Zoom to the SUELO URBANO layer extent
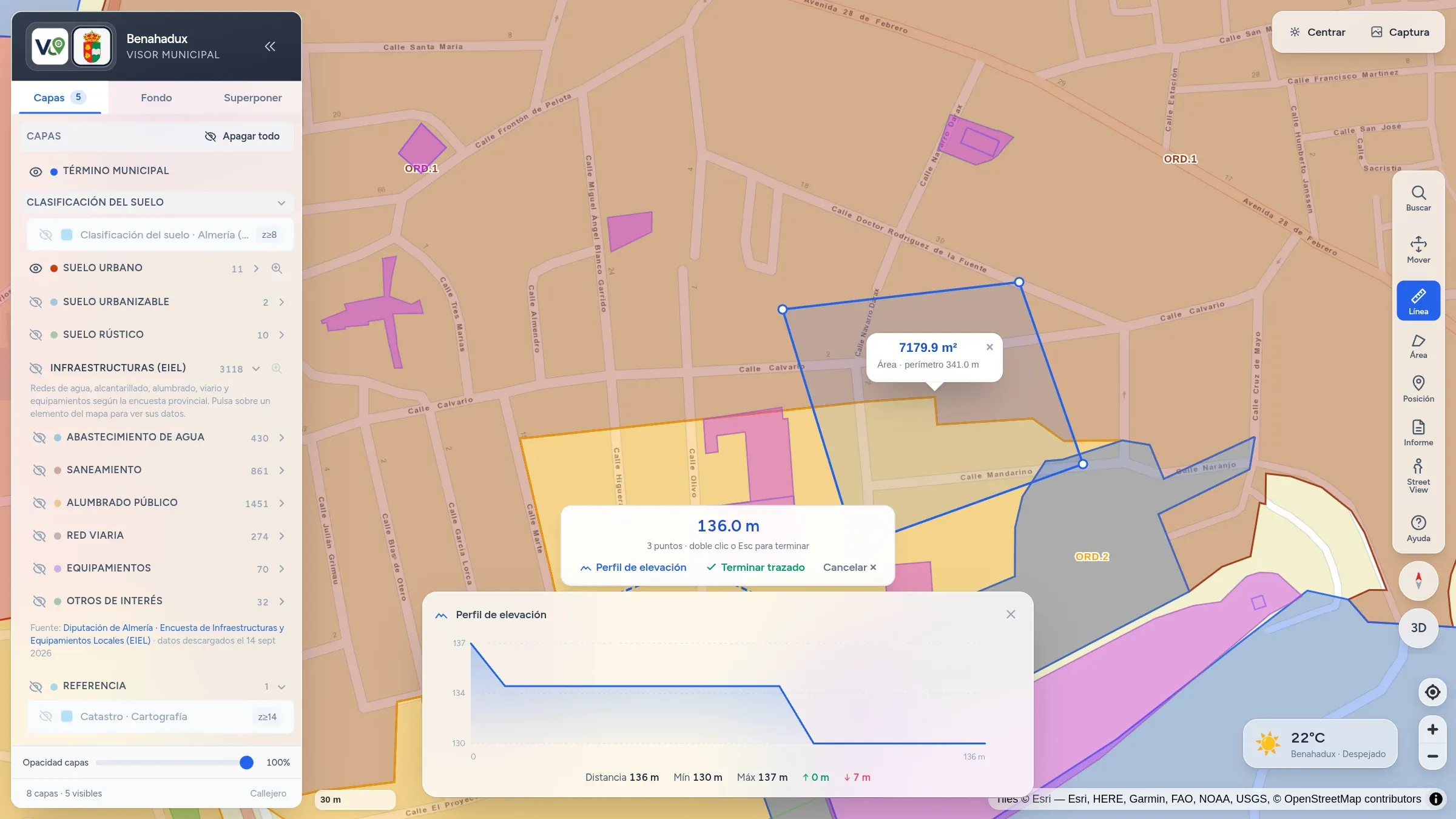Image resolution: width=1456 pixels, height=819 pixels. (x=277, y=268)
